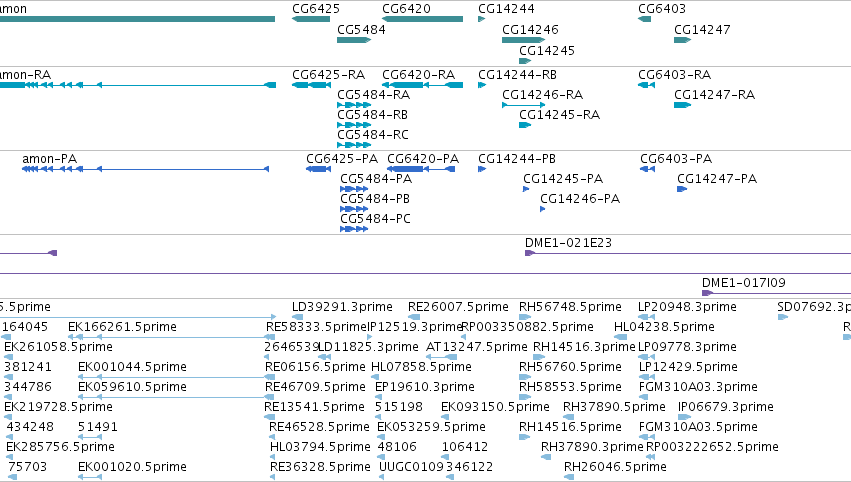Click the CG5484 gene label
The height and width of the screenshot is (482, 851).
pyautogui.click(x=361, y=30)
